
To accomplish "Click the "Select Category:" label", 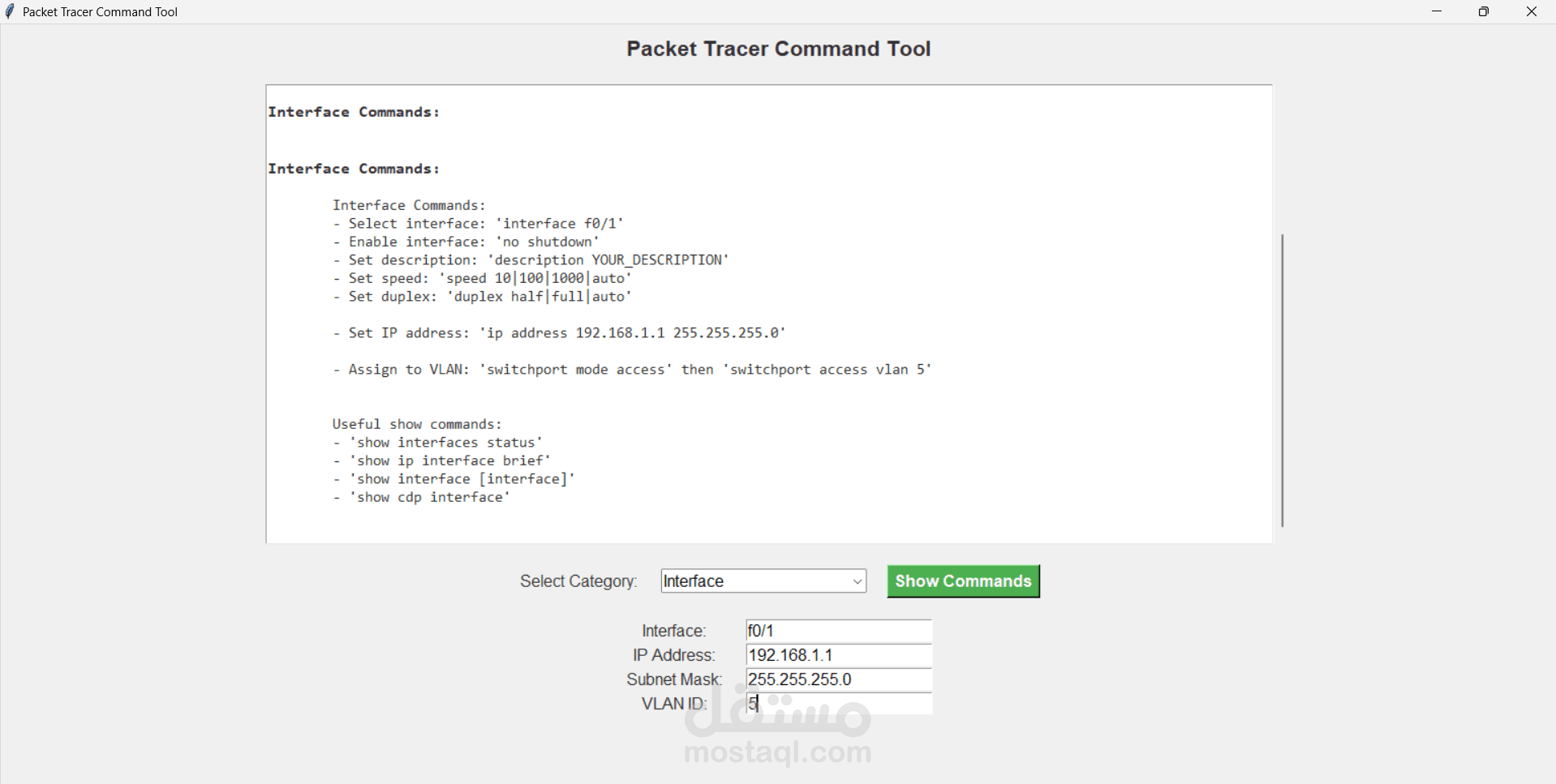I will [578, 581].
